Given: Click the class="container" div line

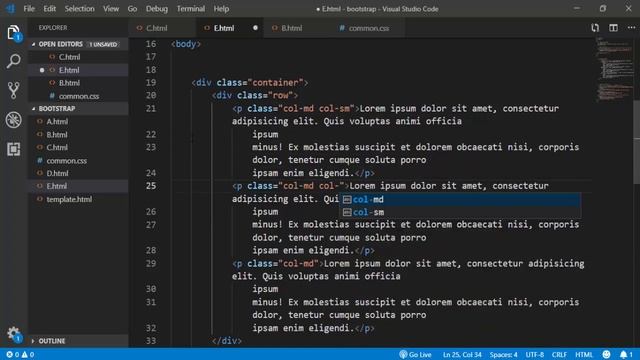Looking at the screenshot, I should pyautogui.click(x=249, y=83).
